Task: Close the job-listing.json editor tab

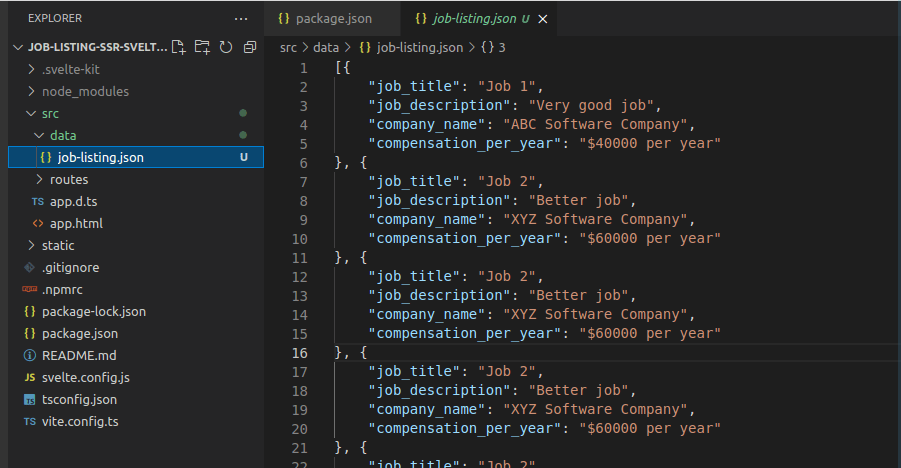Action: [x=542, y=19]
